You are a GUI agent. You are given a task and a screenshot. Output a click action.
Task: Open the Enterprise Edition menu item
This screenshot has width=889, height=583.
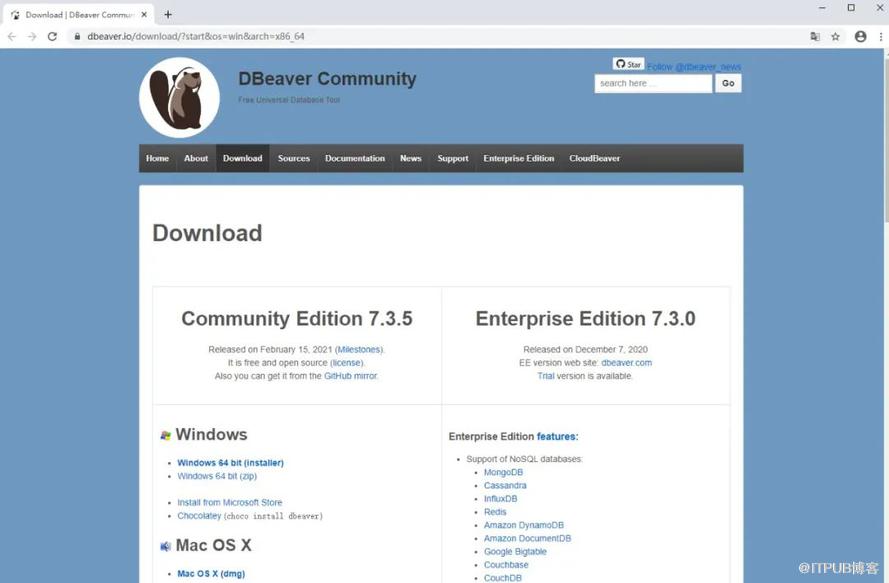coord(519,158)
